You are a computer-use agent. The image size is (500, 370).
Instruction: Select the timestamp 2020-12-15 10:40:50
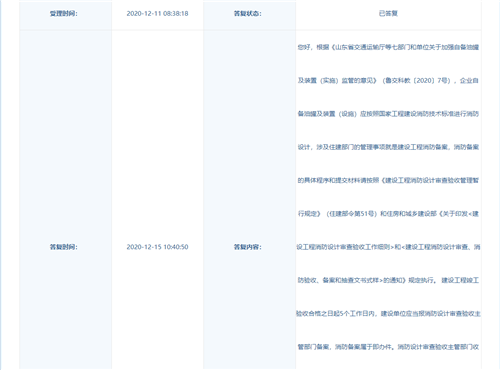point(157,247)
